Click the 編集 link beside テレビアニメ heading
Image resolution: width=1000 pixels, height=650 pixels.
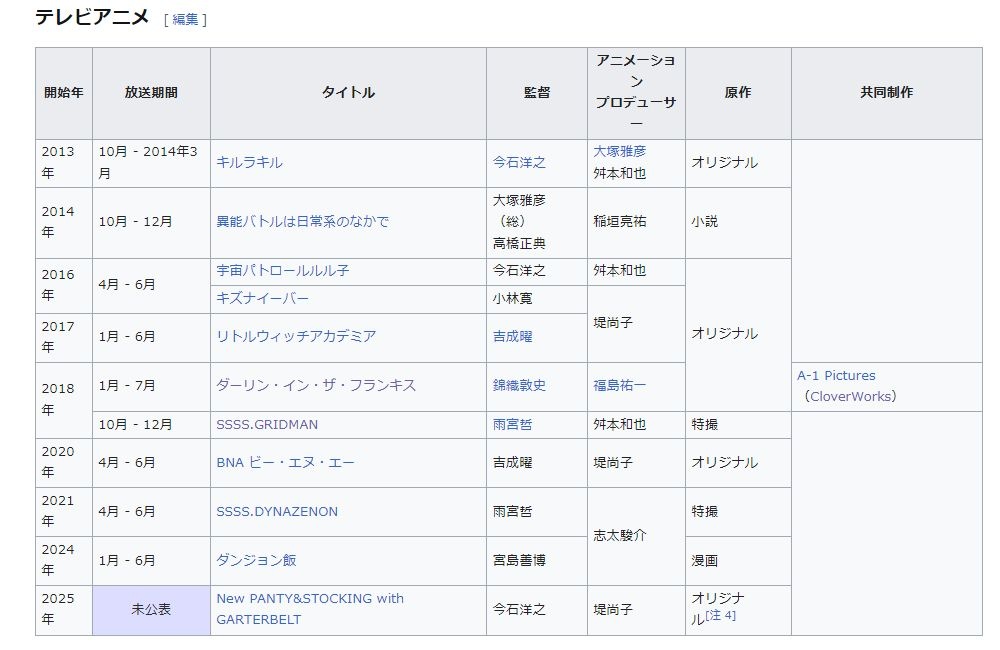(185, 20)
